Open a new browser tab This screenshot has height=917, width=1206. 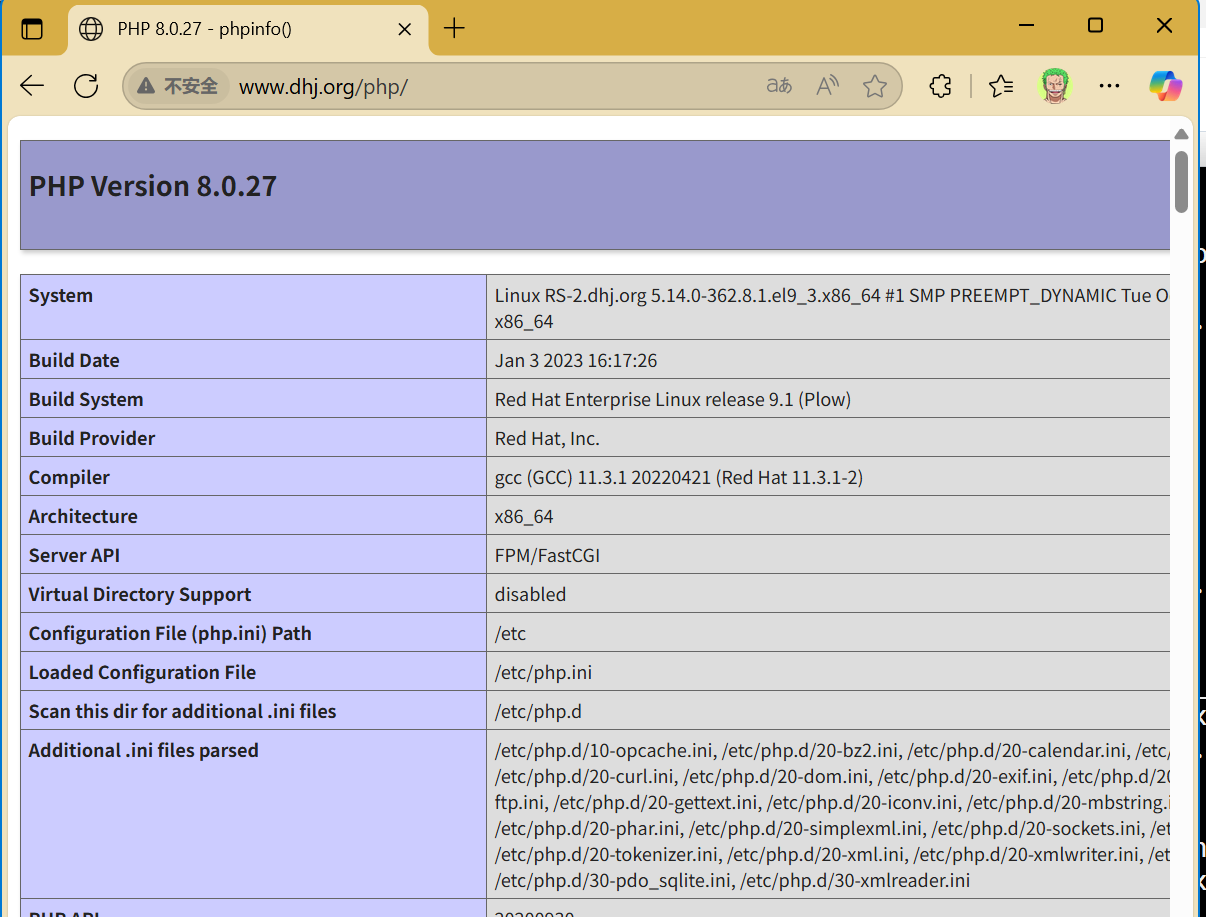(x=454, y=28)
